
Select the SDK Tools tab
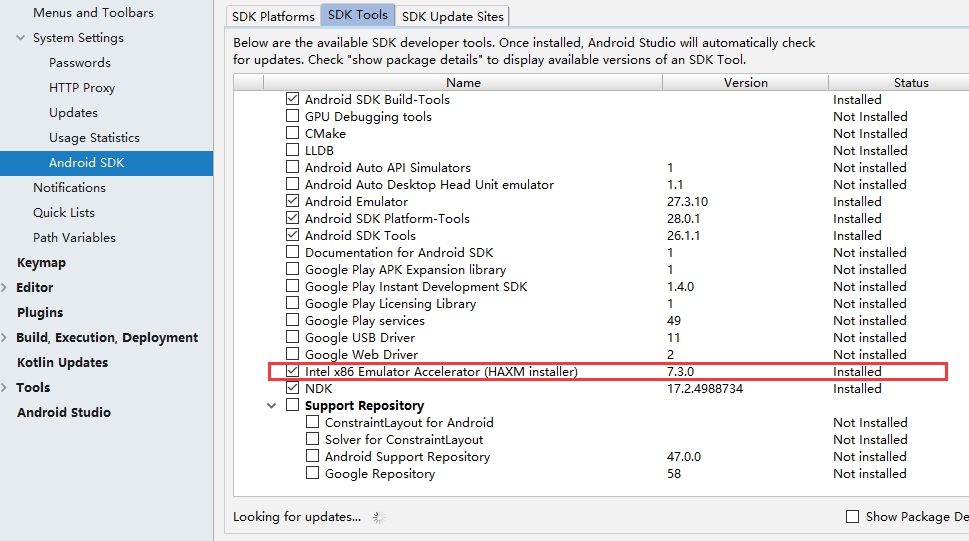click(358, 15)
